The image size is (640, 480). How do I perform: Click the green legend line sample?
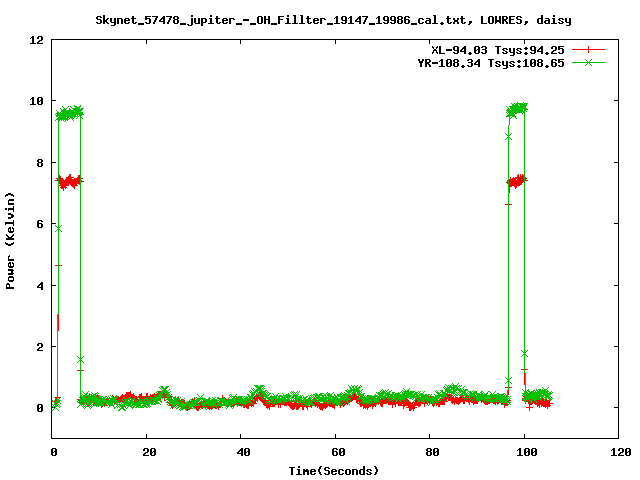pos(588,62)
